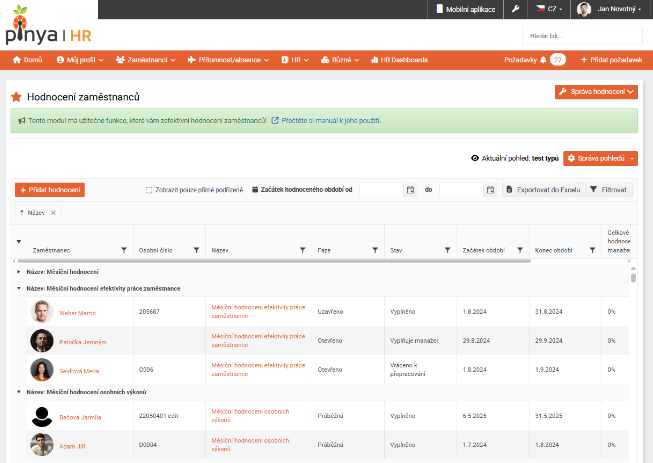Image resolution: width=653 pixels, height=463 pixels.
Task: Click the Pinya HR logo
Action: point(48,26)
